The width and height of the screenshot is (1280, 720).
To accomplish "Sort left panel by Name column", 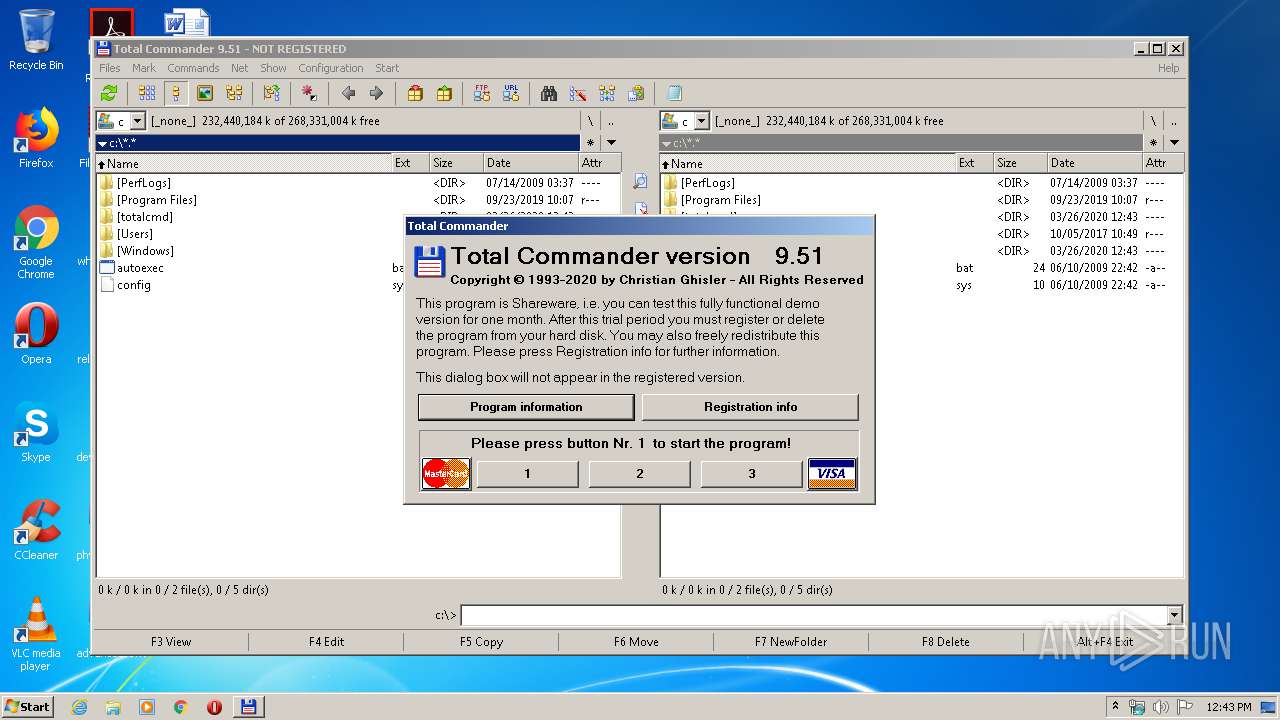I will coord(243,163).
